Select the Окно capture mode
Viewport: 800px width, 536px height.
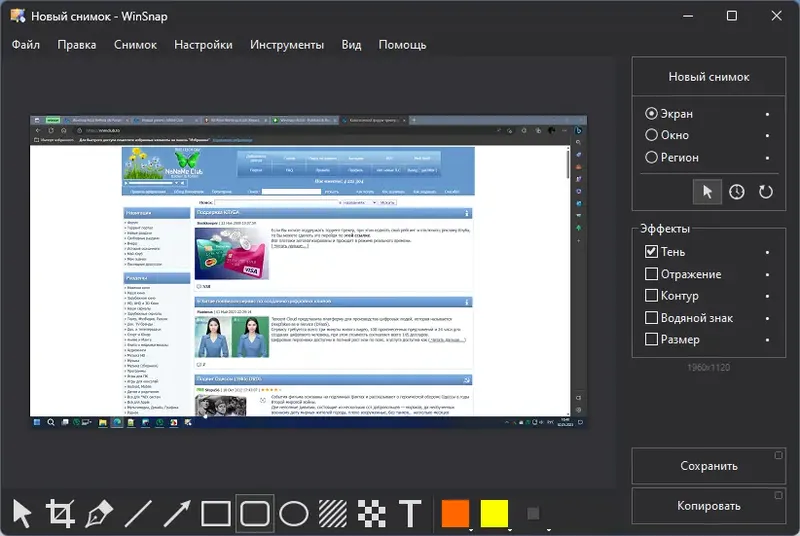pyautogui.click(x=667, y=135)
